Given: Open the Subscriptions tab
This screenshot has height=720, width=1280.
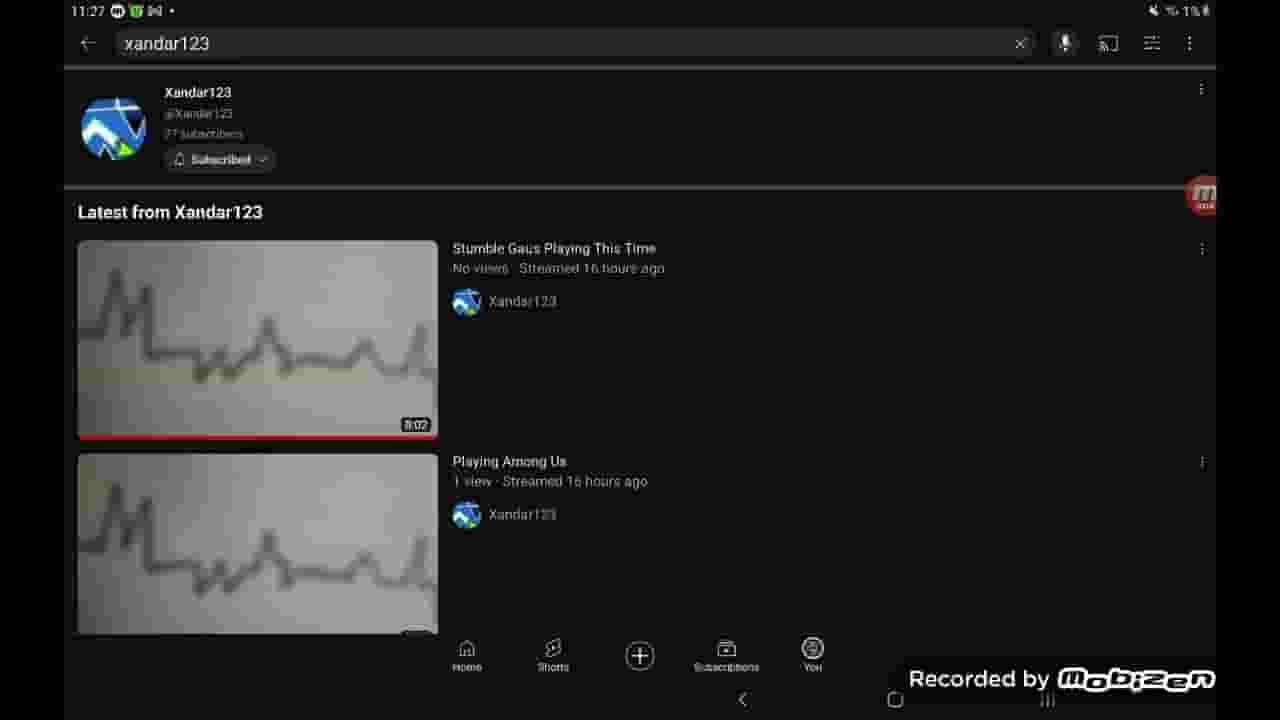Looking at the screenshot, I should click(x=727, y=656).
